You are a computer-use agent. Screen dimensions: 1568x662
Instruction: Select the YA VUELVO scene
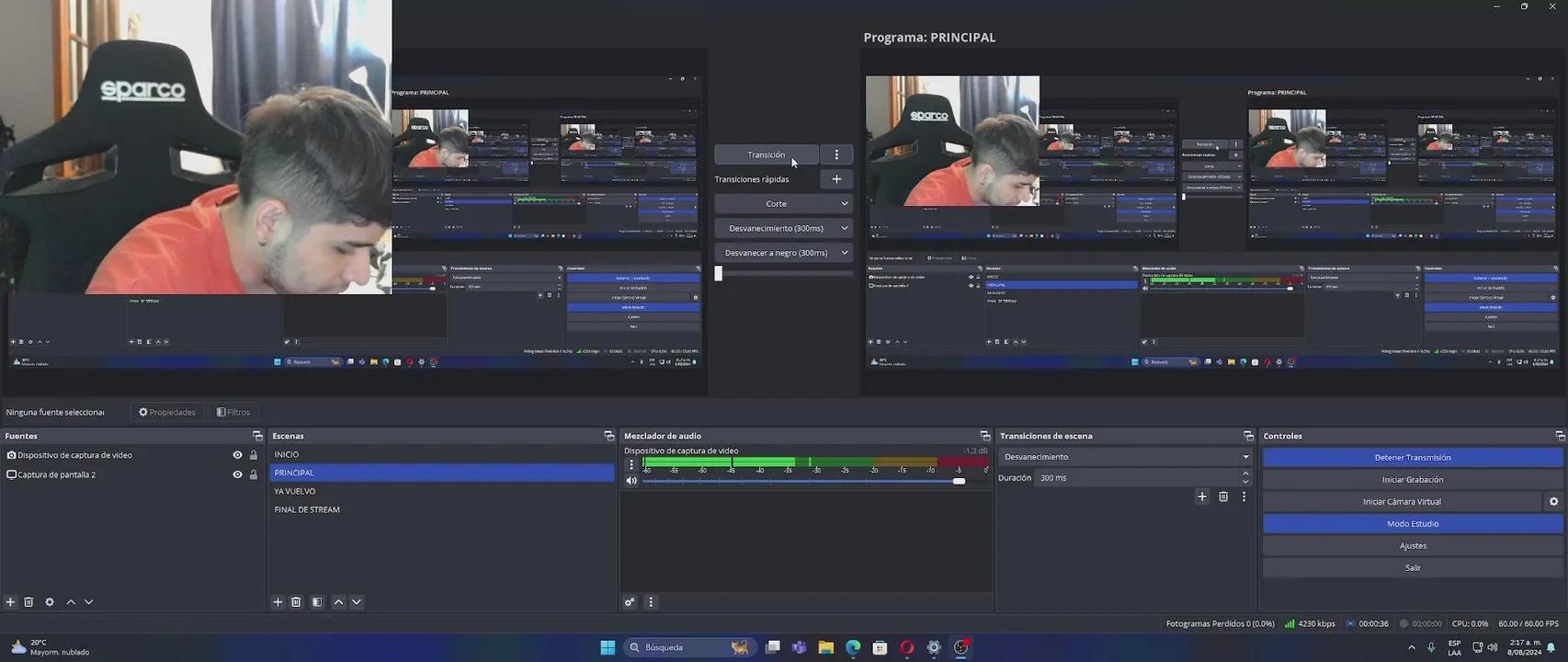pos(442,491)
